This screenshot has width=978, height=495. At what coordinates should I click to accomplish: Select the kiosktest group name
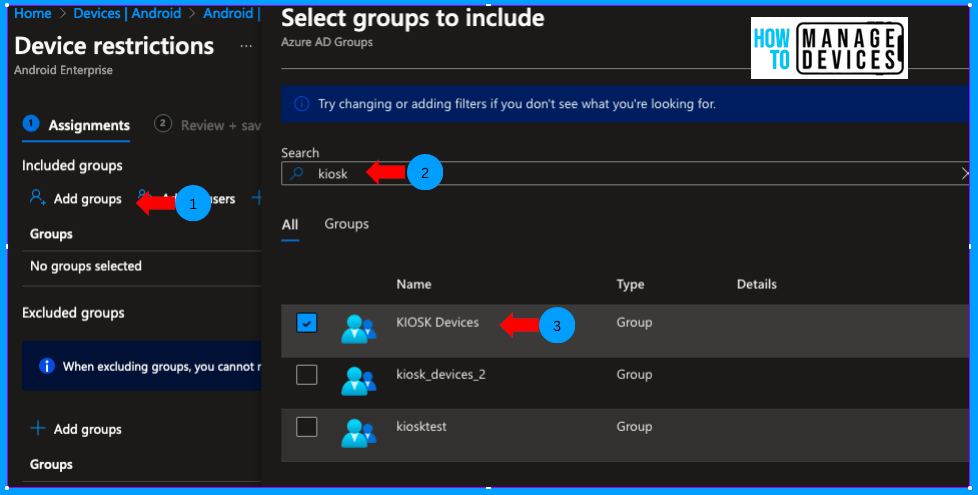(422, 426)
